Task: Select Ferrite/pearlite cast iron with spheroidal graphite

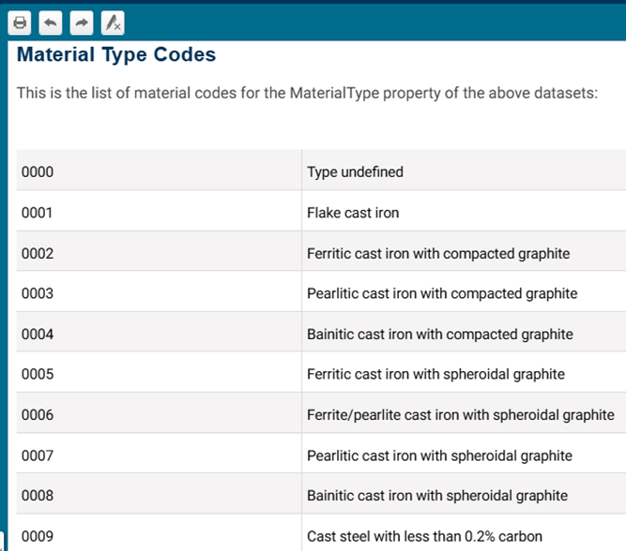Action: pyautogui.click(x=460, y=415)
